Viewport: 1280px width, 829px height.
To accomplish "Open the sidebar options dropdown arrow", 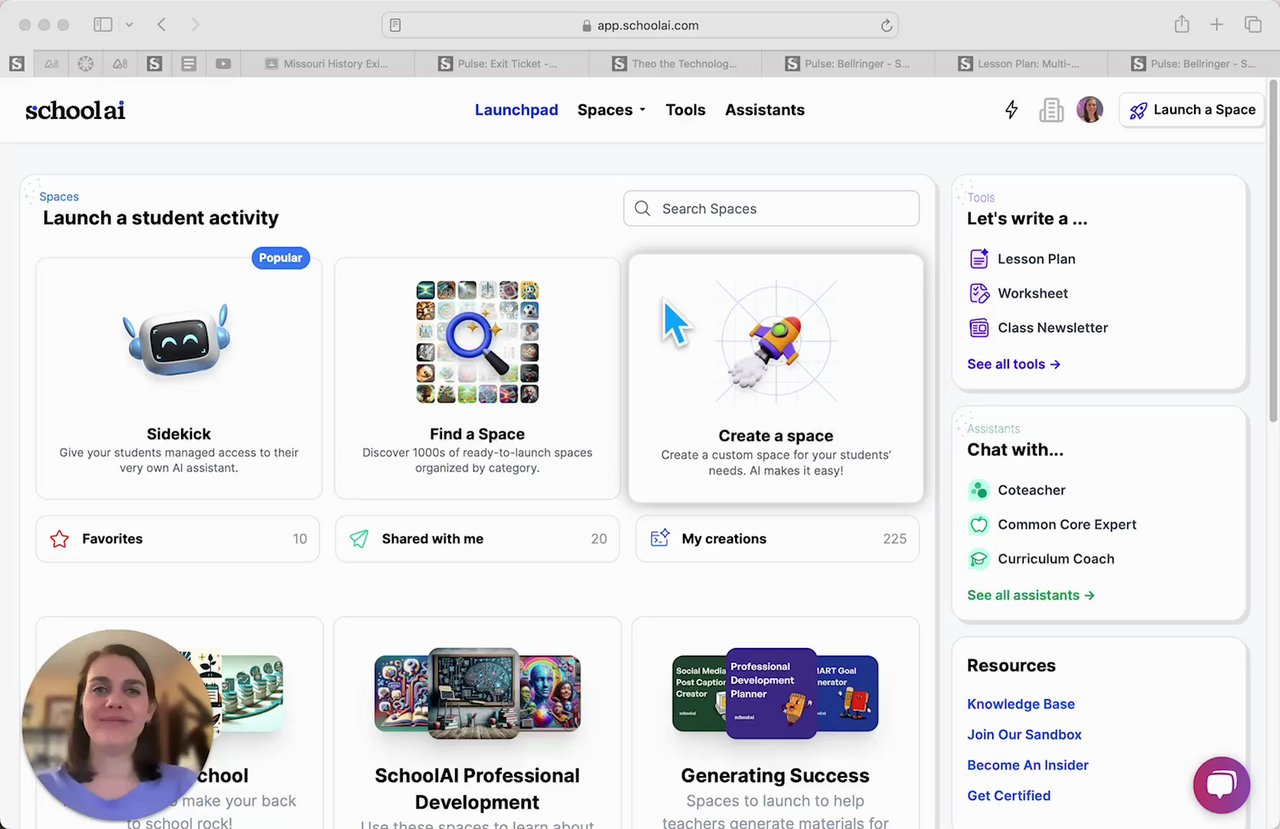I will [x=129, y=25].
